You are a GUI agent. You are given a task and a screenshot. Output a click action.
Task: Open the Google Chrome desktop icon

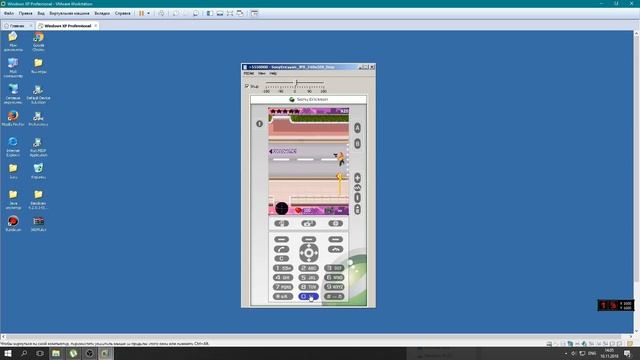[x=38, y=41]
